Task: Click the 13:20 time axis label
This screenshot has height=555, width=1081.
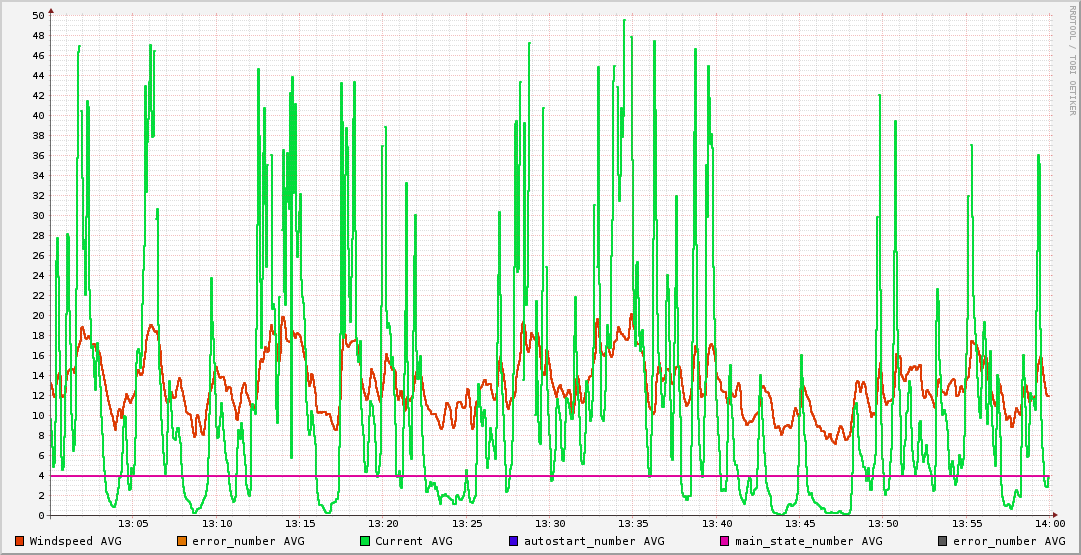Action: click(383, 524)
